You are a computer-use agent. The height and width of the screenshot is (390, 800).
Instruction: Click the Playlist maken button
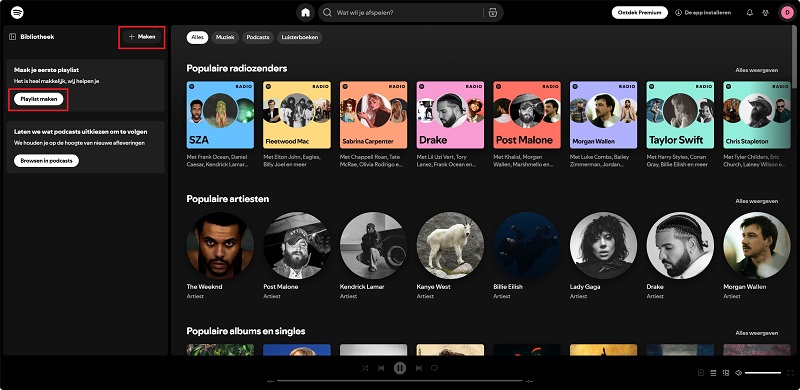[39, 99]
